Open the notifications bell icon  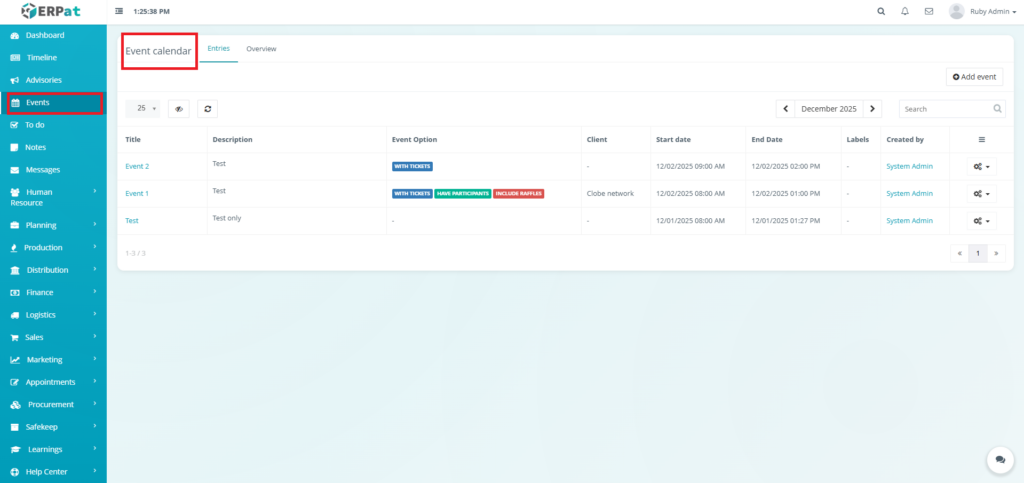(x=905, y=11)
